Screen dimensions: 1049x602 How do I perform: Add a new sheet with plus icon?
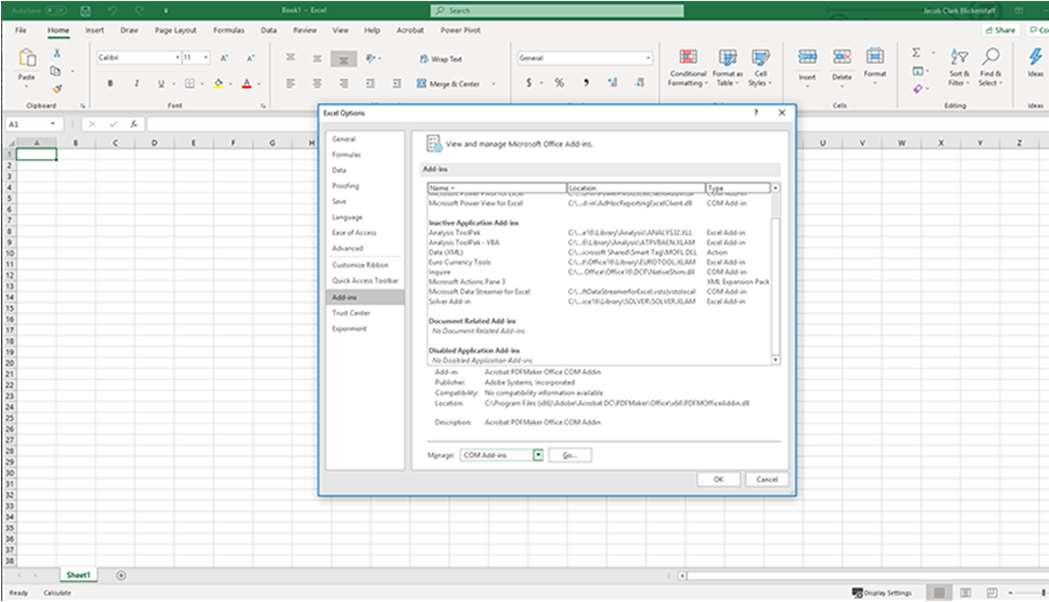tap(121, 575)
